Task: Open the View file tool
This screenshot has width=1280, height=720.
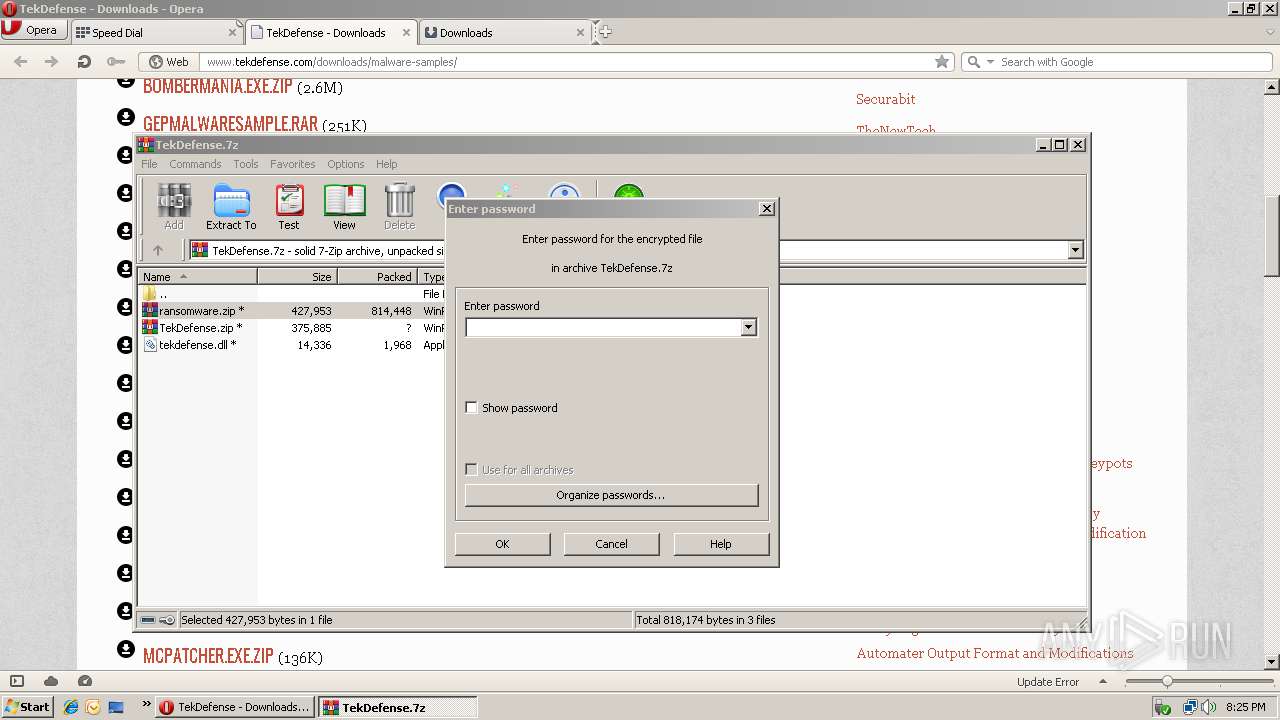Action: (344, 207)
